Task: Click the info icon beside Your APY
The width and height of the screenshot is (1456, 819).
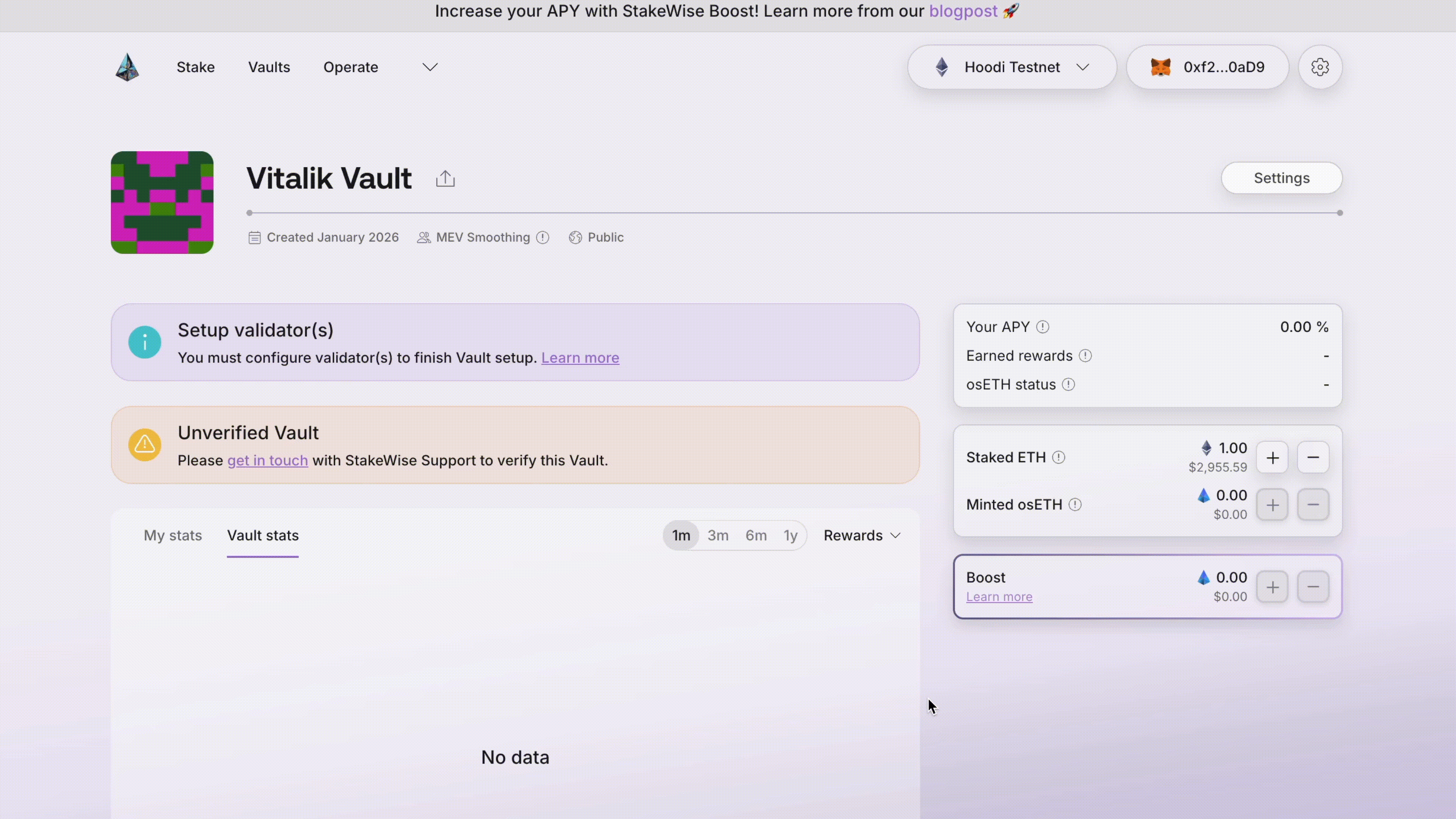Action: tap(1043, 327)
